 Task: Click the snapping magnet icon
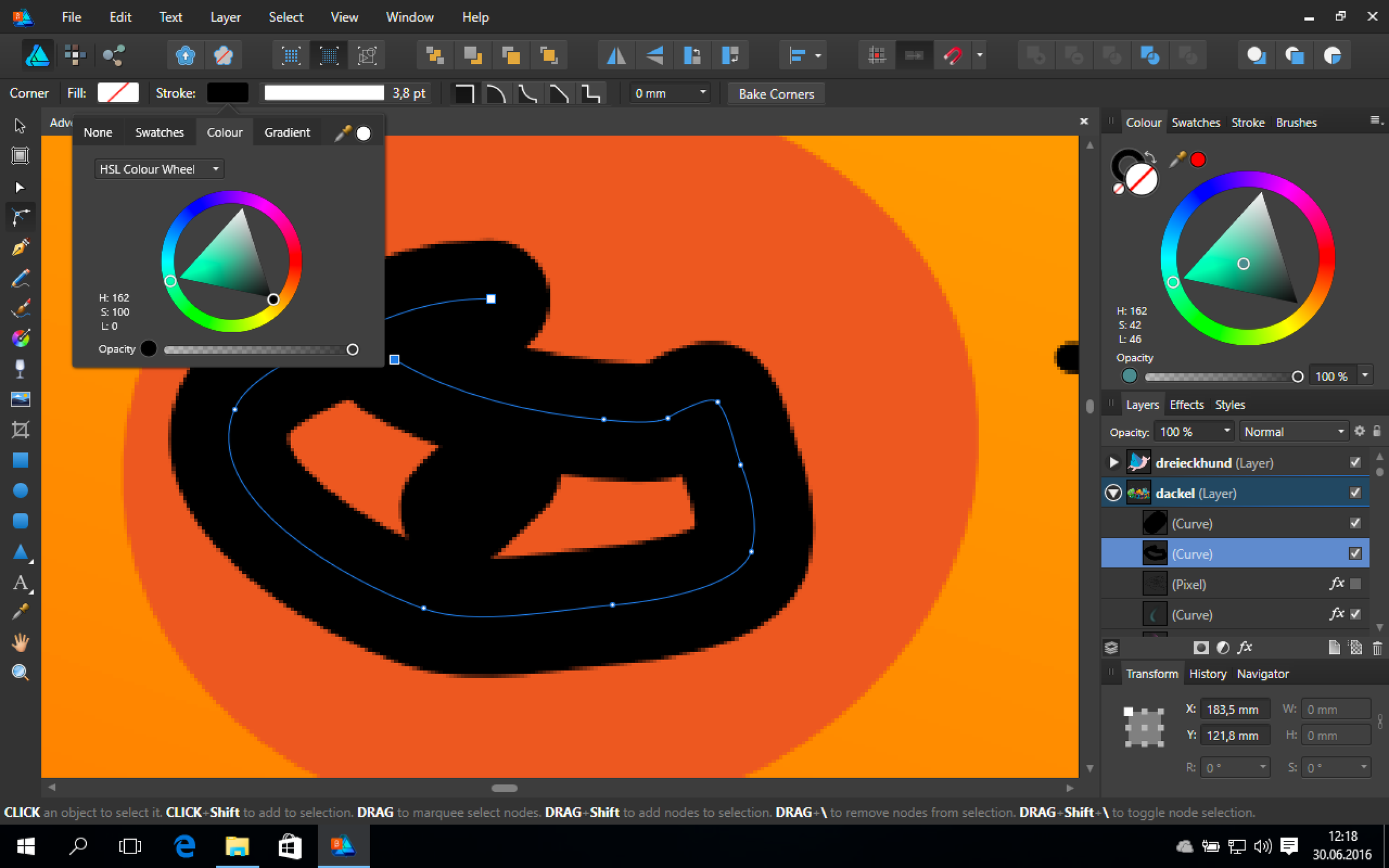pyautogui.click(x=952, y=55)
